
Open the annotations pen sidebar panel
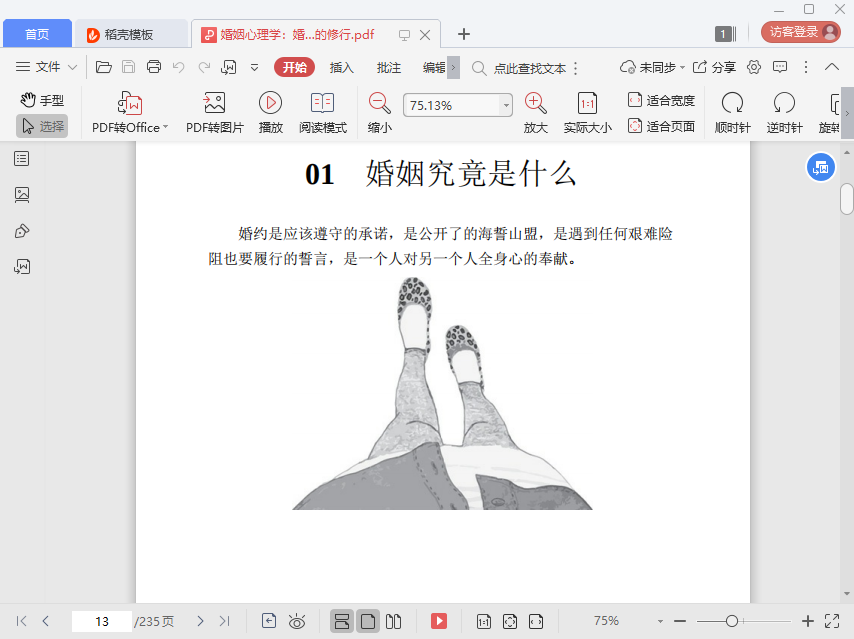22,231
